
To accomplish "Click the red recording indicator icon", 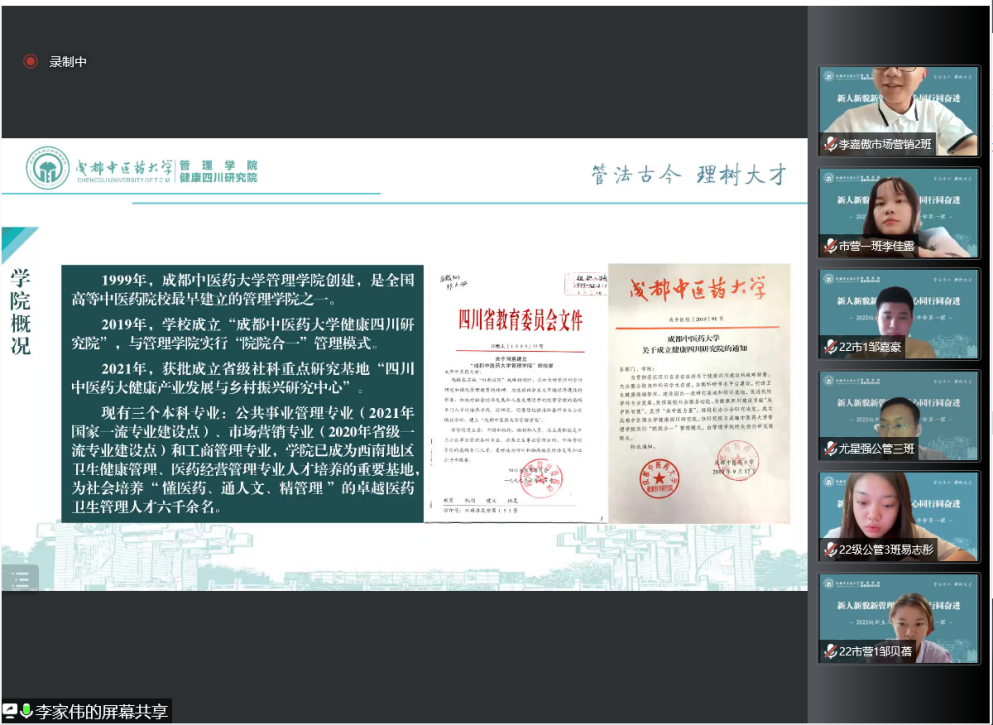I will pos(30,61).
